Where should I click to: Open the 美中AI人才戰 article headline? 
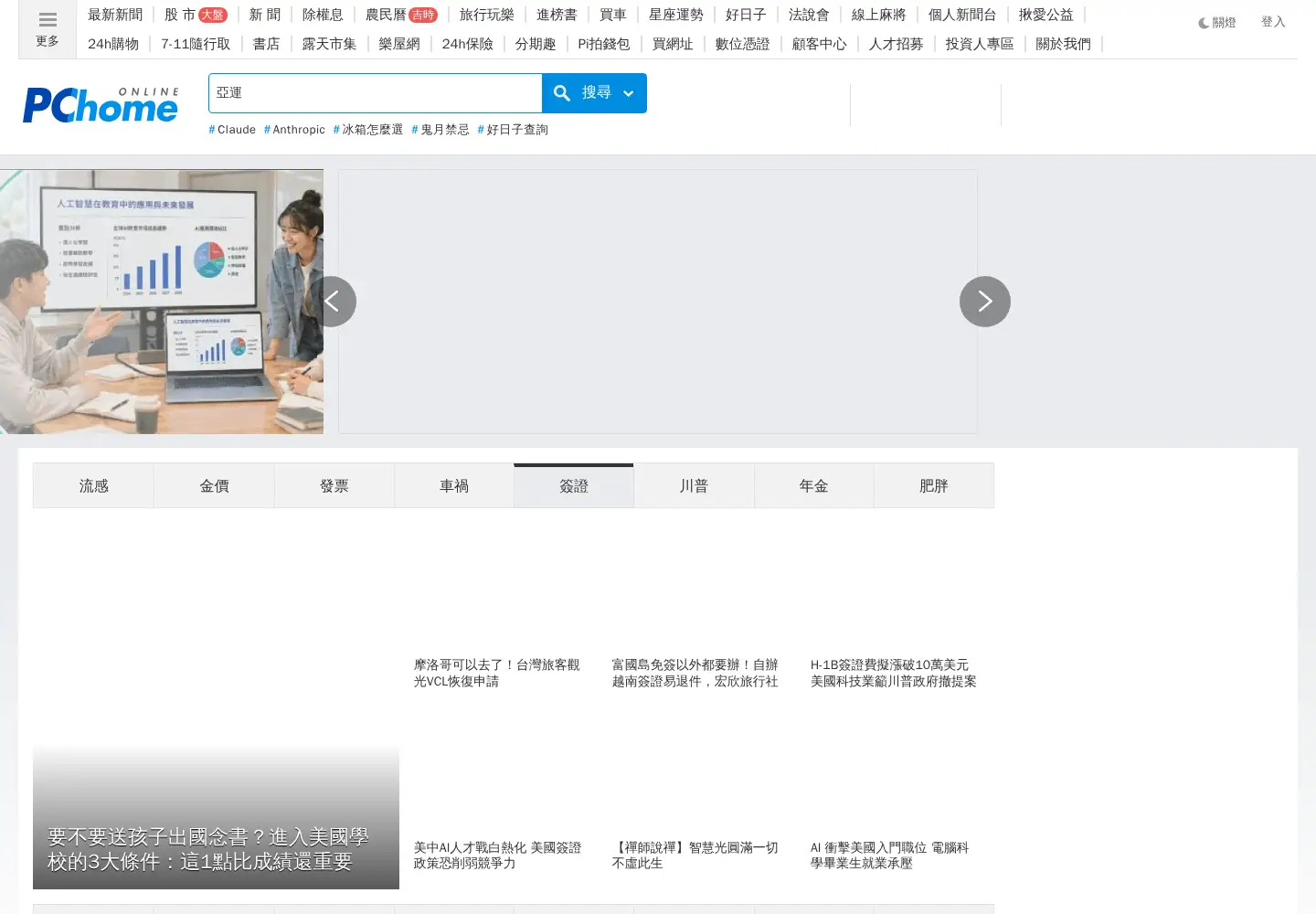[497, 856]
